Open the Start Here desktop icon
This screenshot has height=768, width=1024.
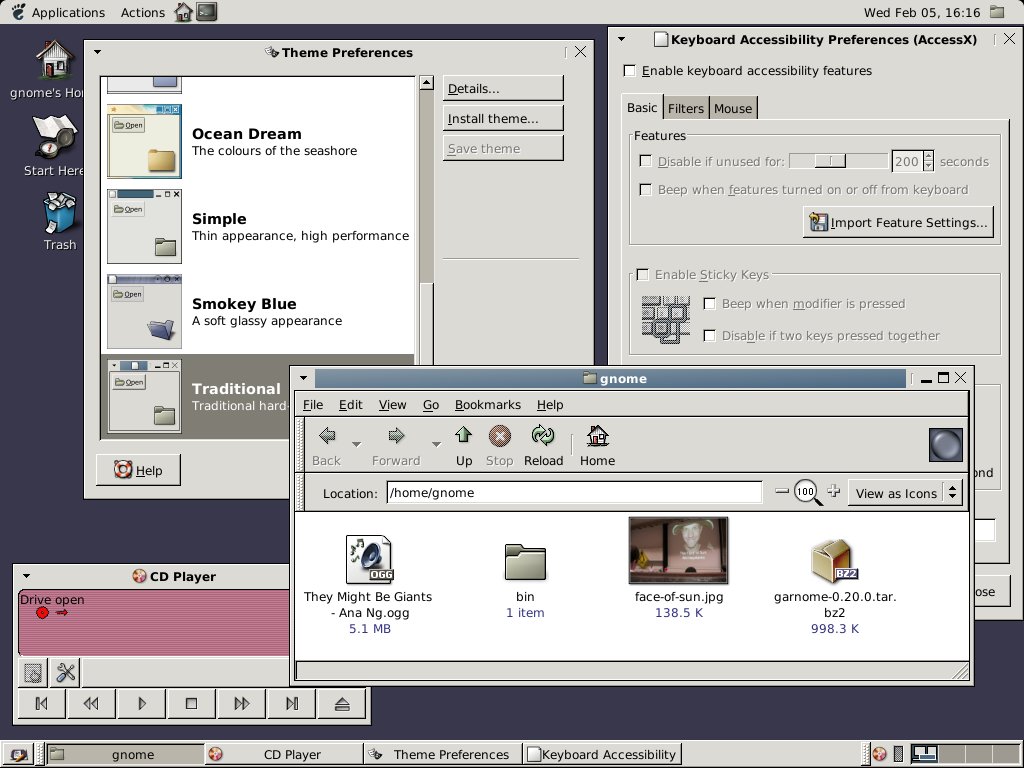click(55, 137)
